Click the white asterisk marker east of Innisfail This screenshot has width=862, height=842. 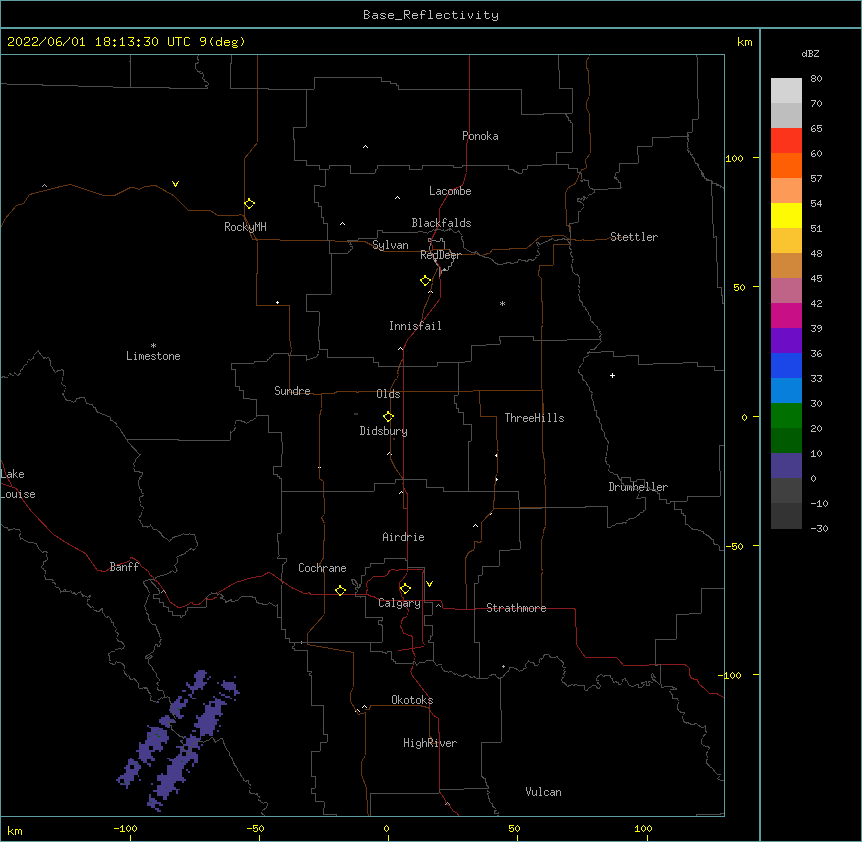pos(502,303)
